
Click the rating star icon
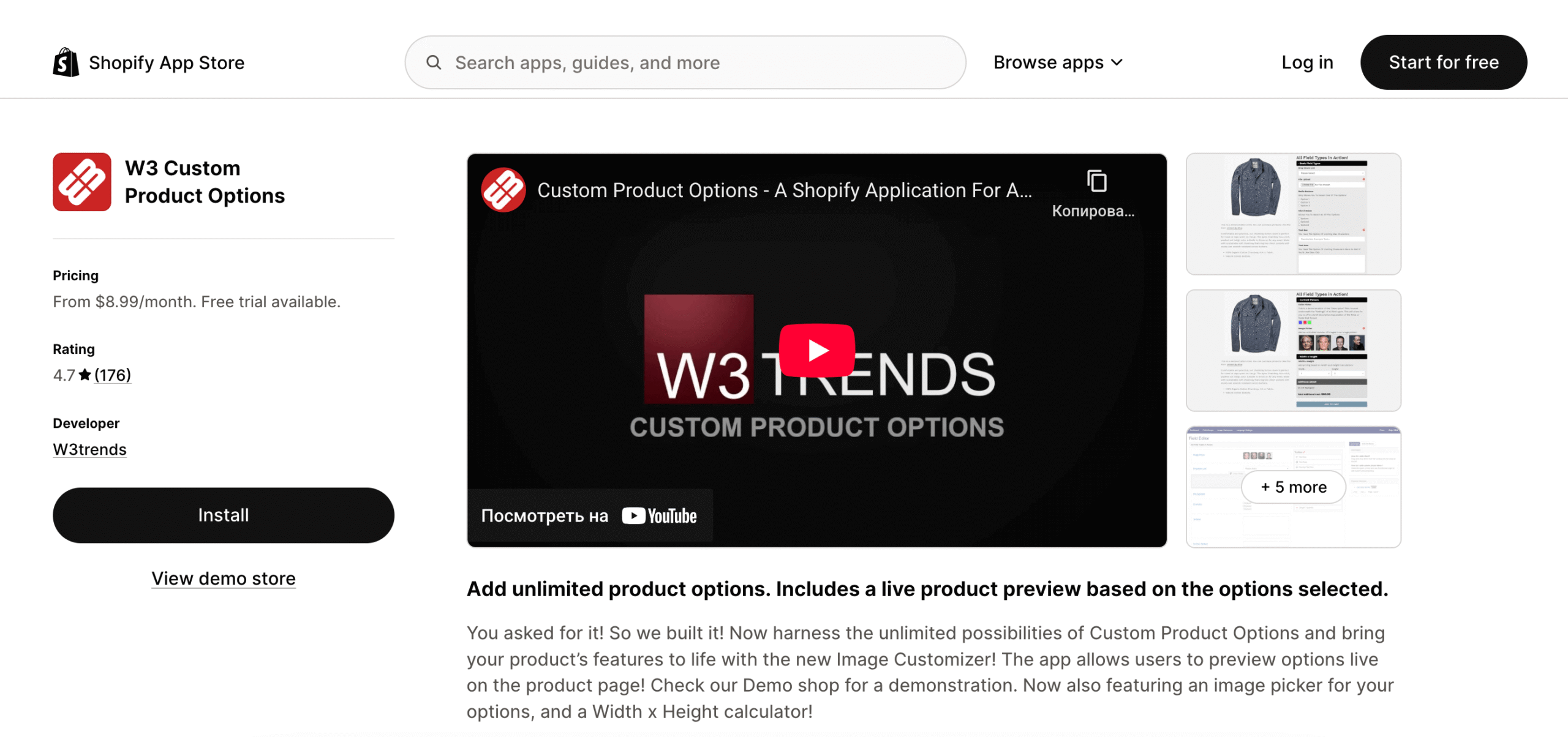(85, 375)
